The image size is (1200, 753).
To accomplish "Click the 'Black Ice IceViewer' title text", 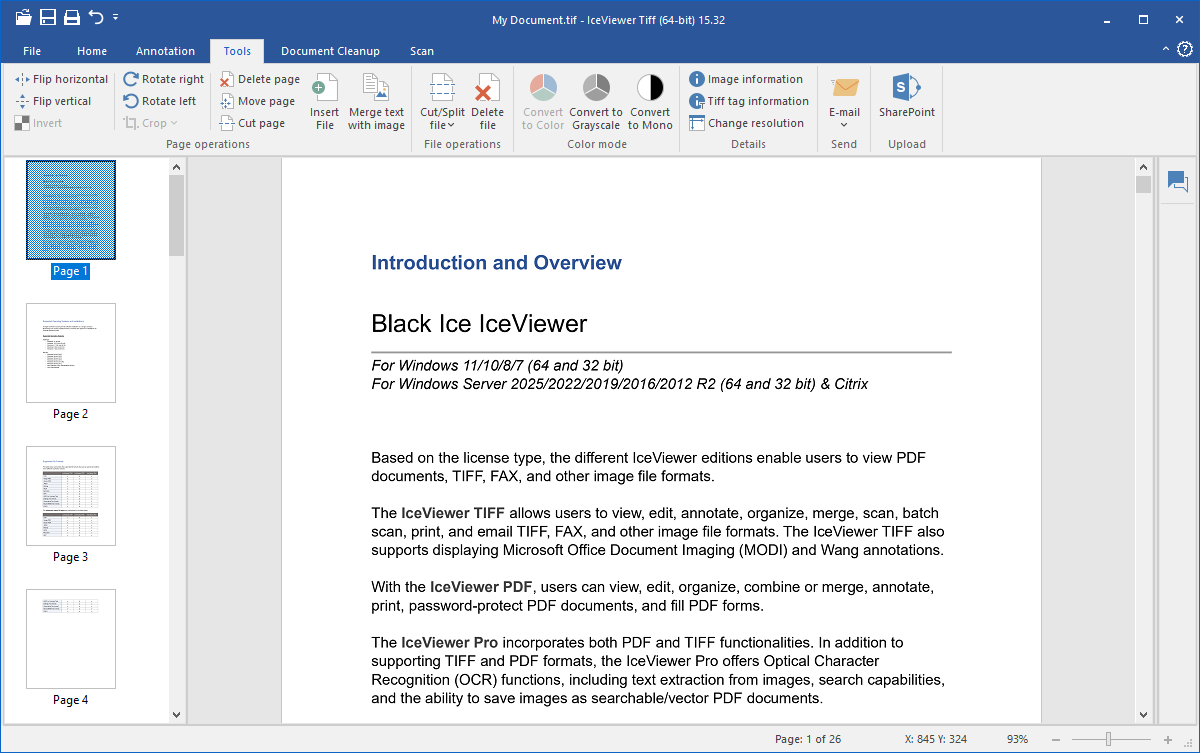I will (x=479, y=323).
